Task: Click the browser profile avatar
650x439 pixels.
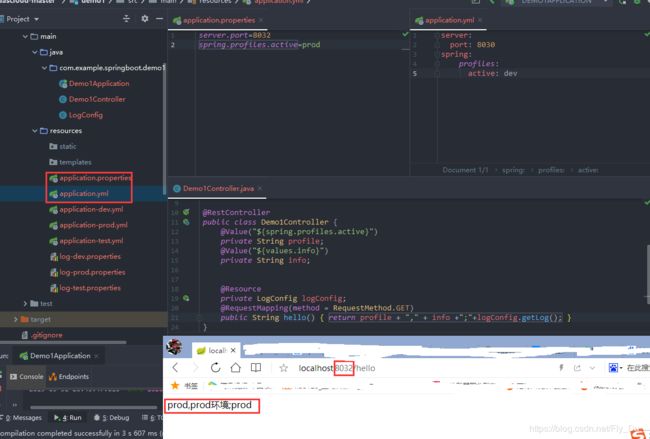Action: pos(174,346)
